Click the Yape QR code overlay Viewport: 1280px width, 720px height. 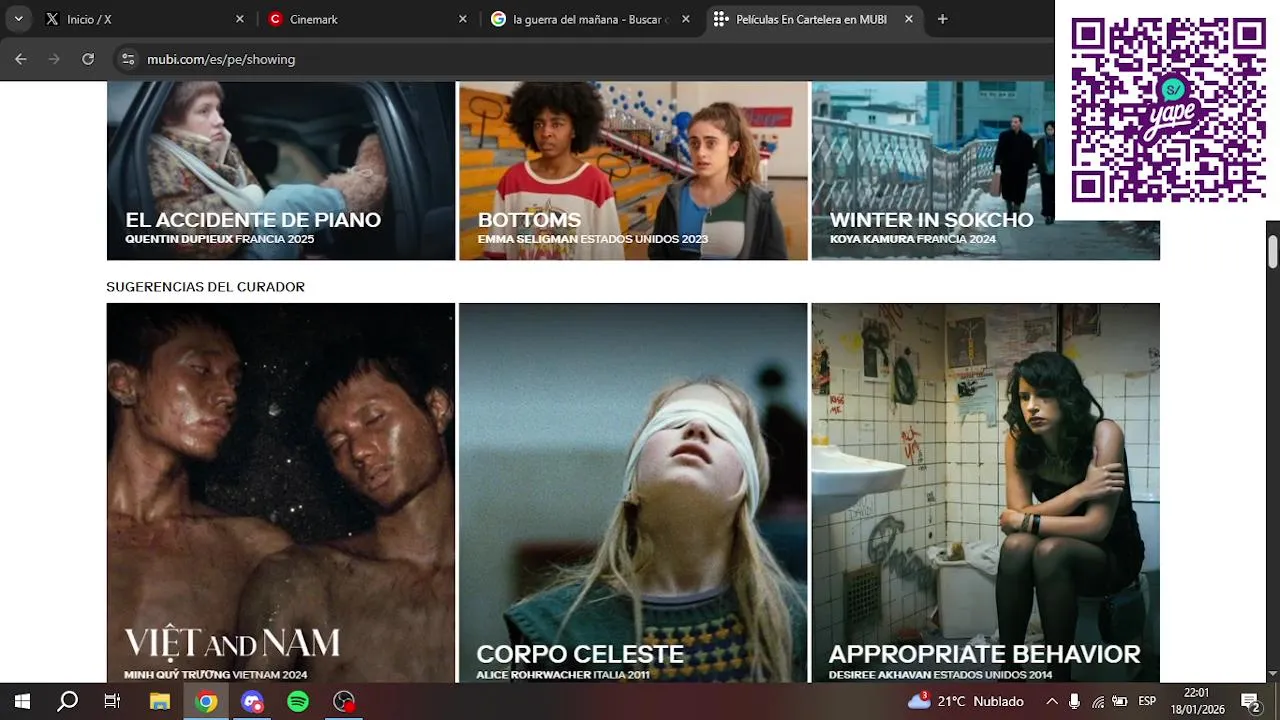[x=1168, y=110]
